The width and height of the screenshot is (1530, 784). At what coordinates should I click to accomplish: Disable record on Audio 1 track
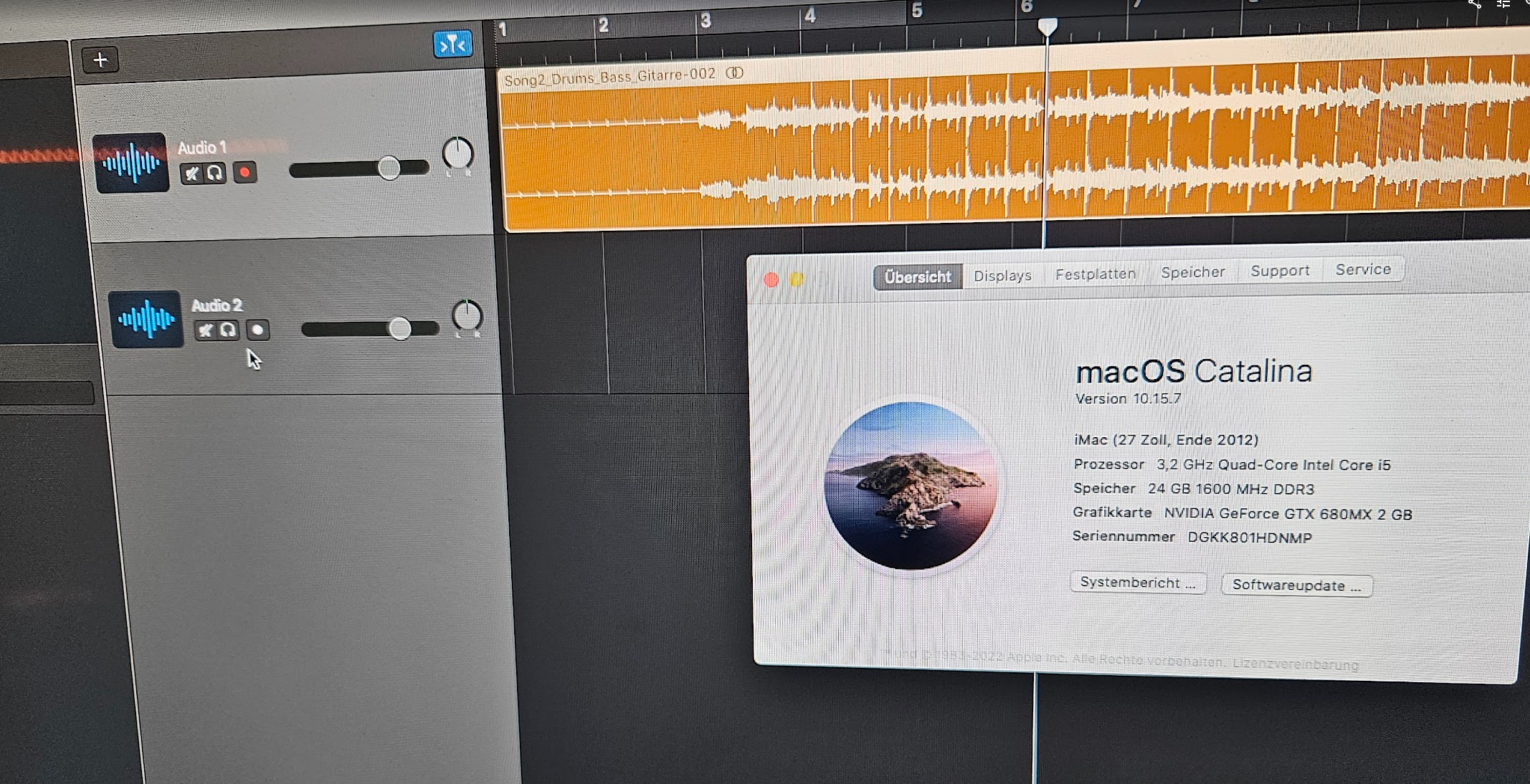click(x=244, y=172)
